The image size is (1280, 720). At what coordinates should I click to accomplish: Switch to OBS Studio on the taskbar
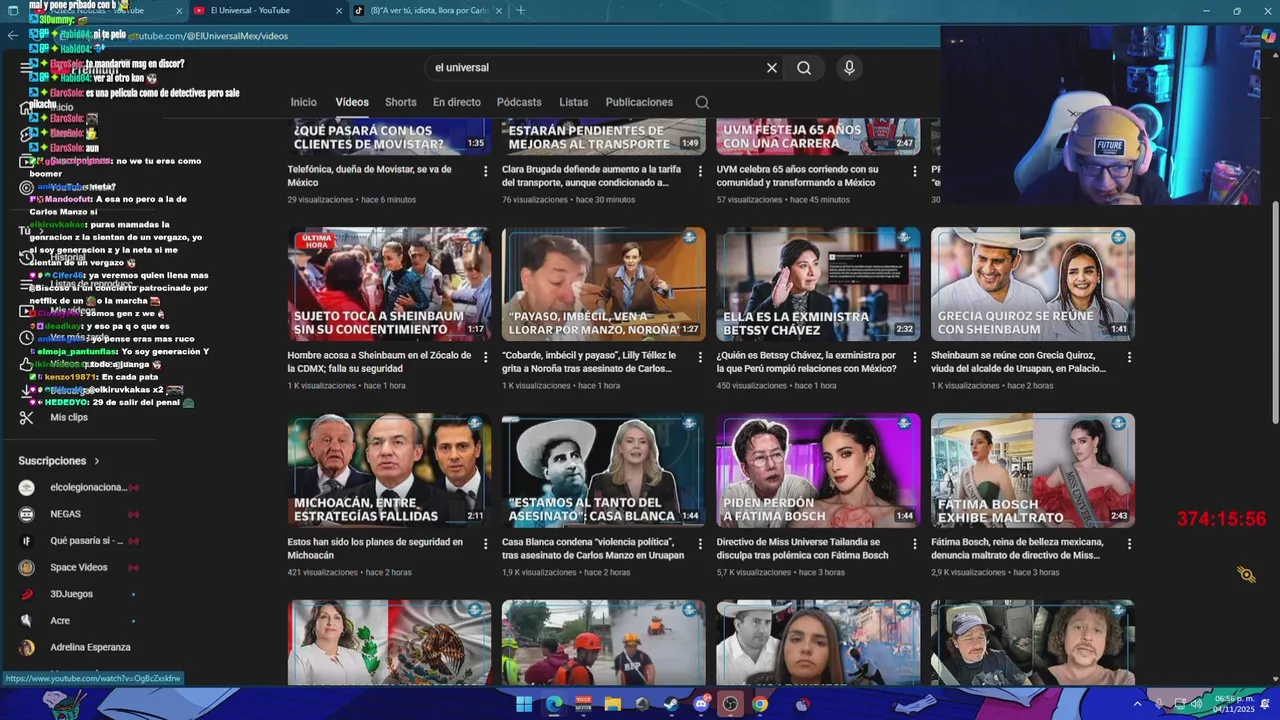[730, 704]
